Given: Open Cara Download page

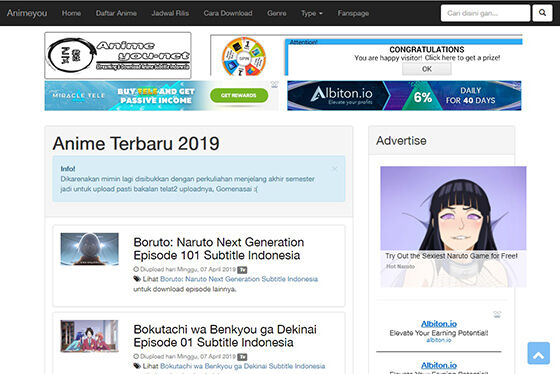Looking at the screenshot, I should pyautogui.click(x=228, y=13).
